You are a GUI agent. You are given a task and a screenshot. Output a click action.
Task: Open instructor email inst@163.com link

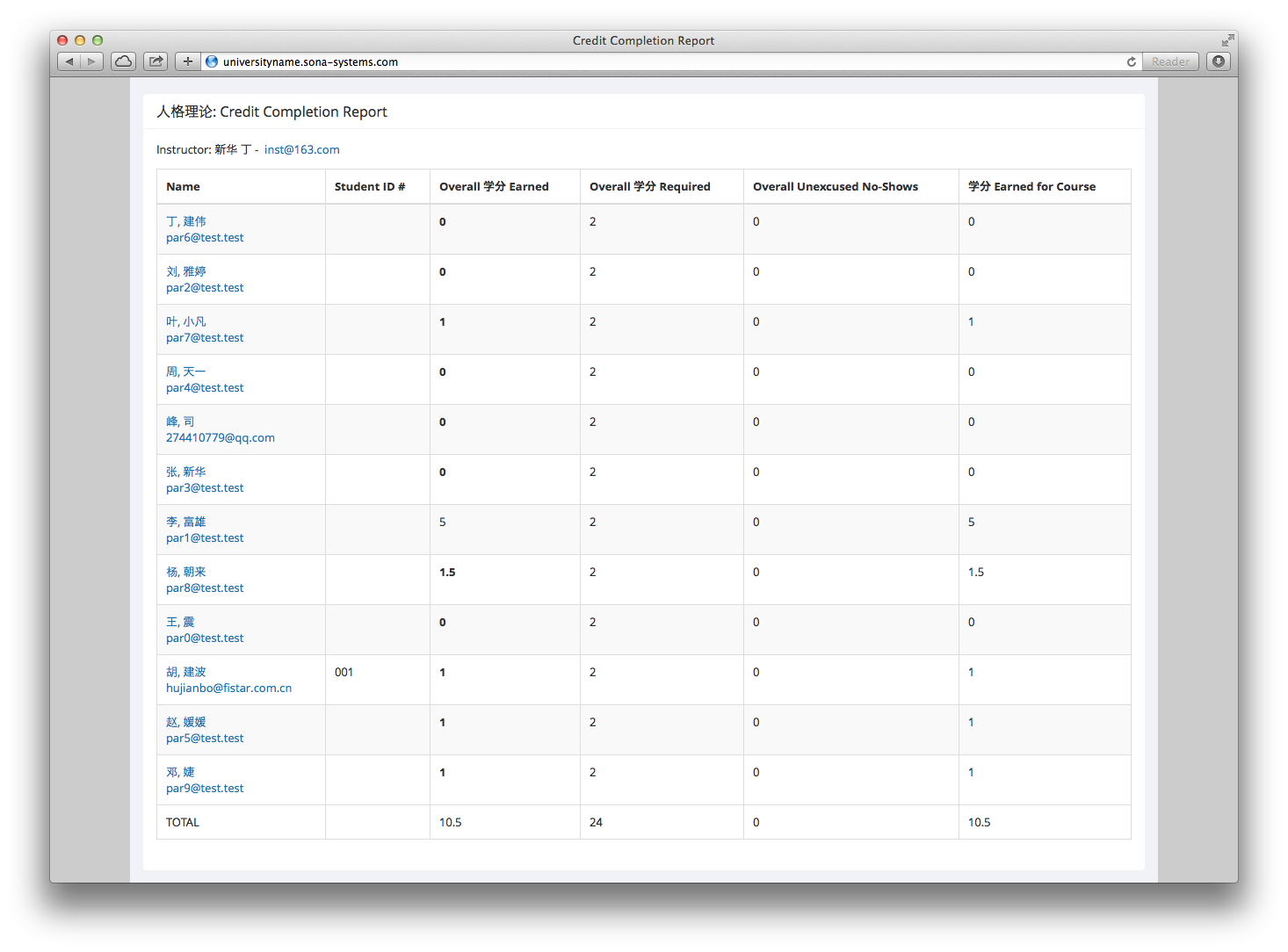(302, 149)
